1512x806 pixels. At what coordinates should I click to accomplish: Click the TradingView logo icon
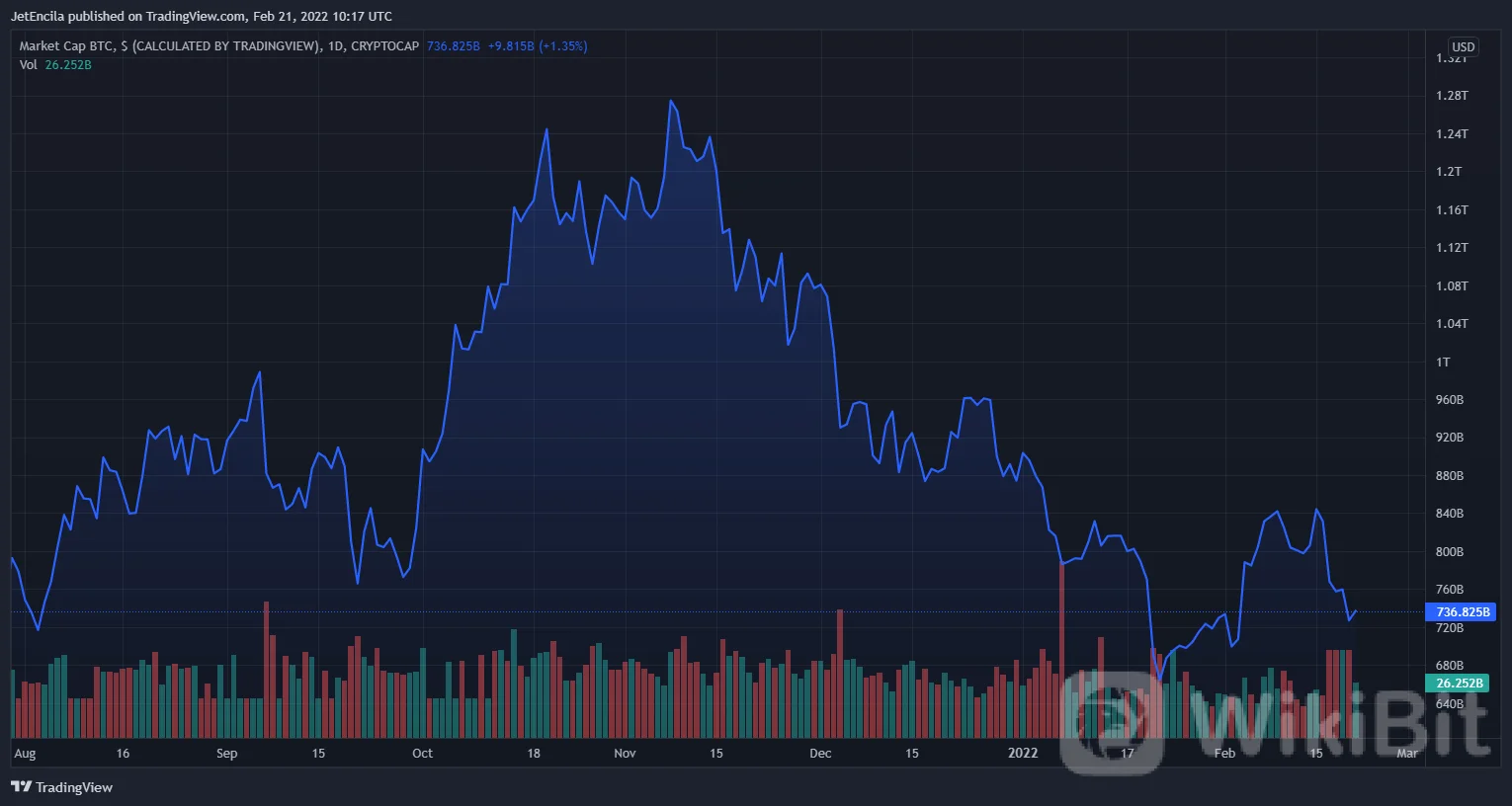(x=20, y=787)
